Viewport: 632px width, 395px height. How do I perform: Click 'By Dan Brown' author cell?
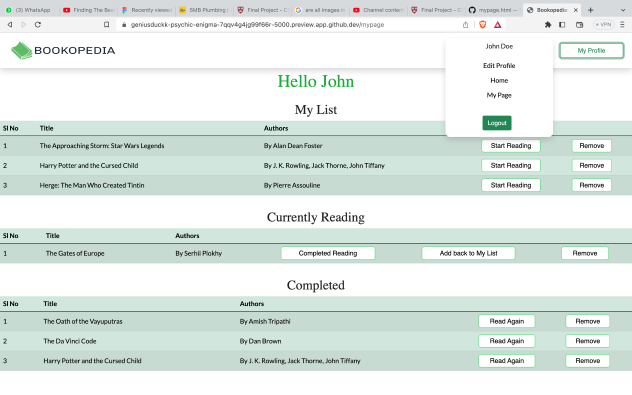point(260,341)
